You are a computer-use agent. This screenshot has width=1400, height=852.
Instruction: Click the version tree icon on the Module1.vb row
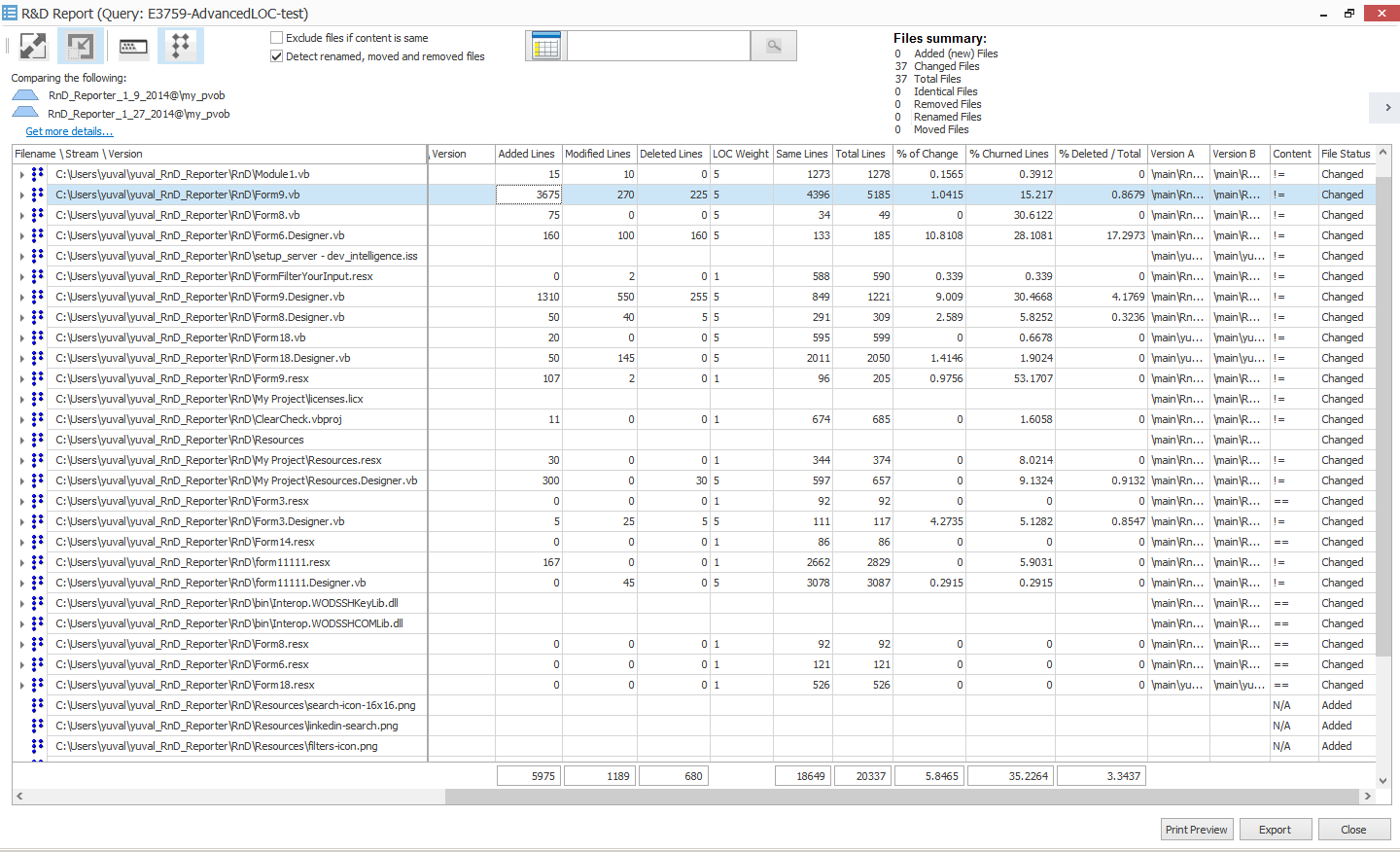38,174
